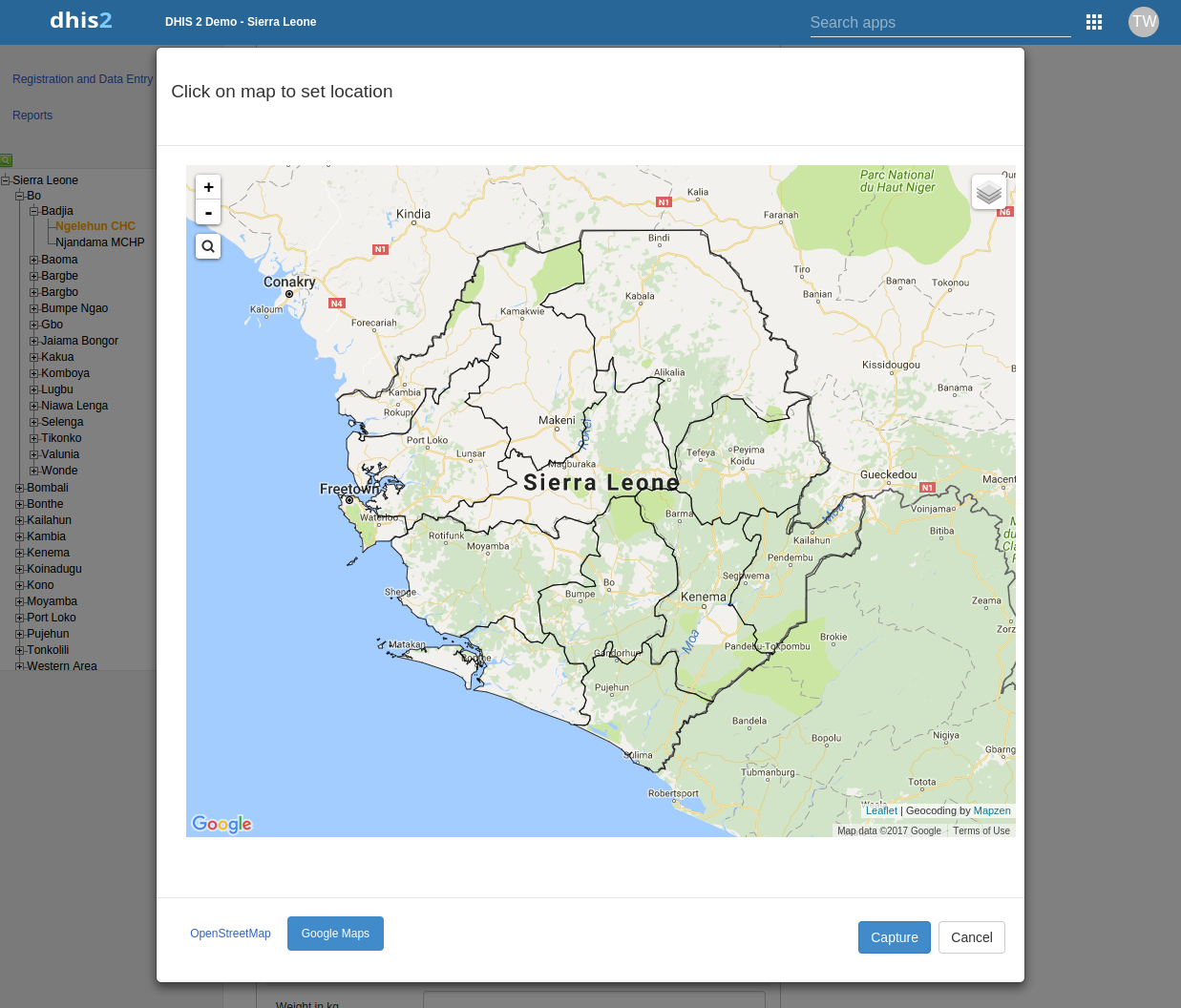This screenshot has width=1181, height=1008.
Task: Open the apps menu grid
Action: (x=1094, y=21)
